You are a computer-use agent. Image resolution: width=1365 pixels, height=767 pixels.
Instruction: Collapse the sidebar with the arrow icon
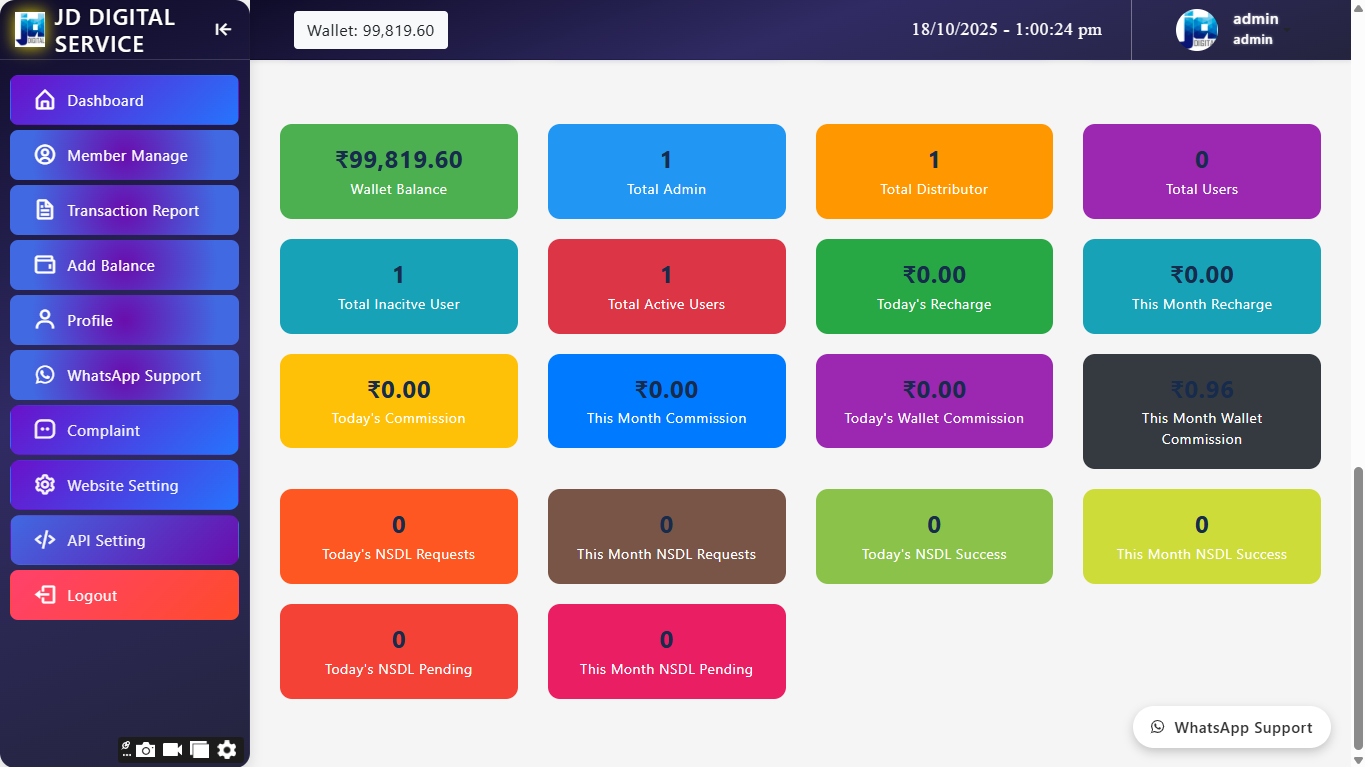223,30
